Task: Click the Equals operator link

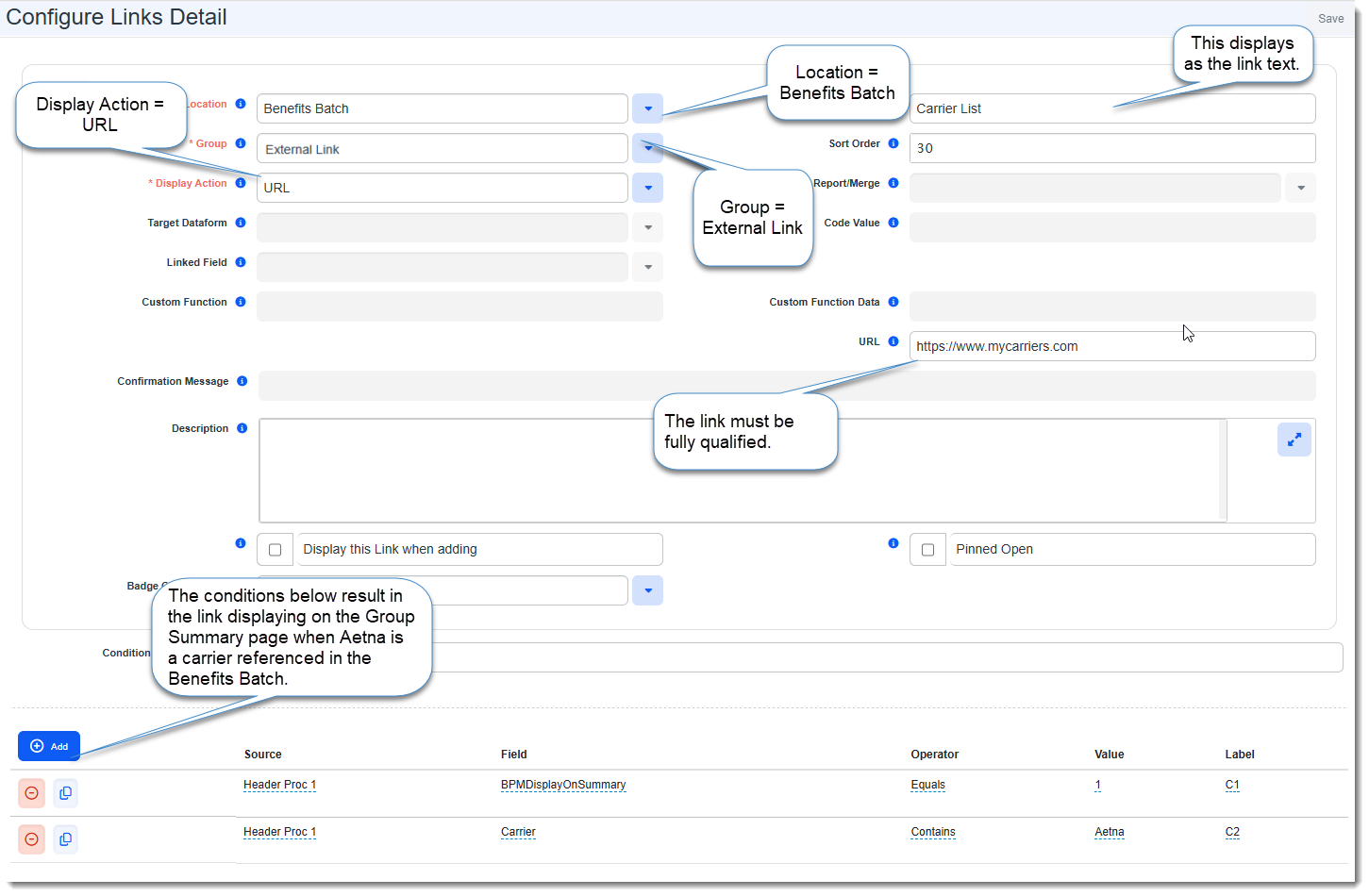Action: pyautogui.click(x=927, y=785)
